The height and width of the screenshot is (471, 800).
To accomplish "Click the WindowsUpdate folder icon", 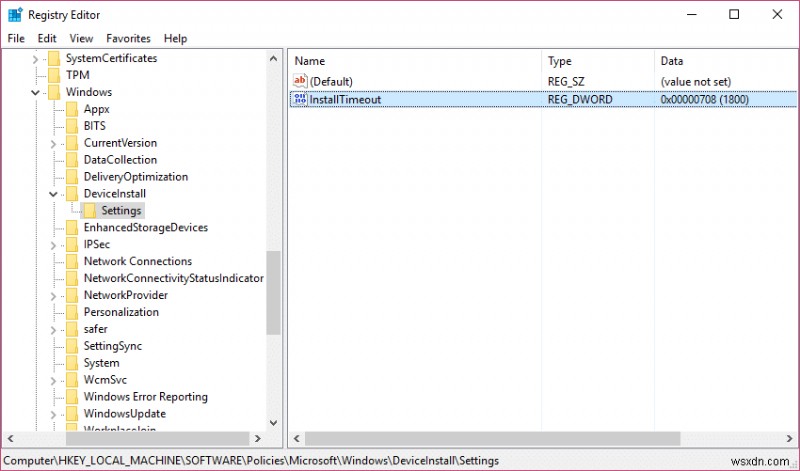I will click(72, 413).
